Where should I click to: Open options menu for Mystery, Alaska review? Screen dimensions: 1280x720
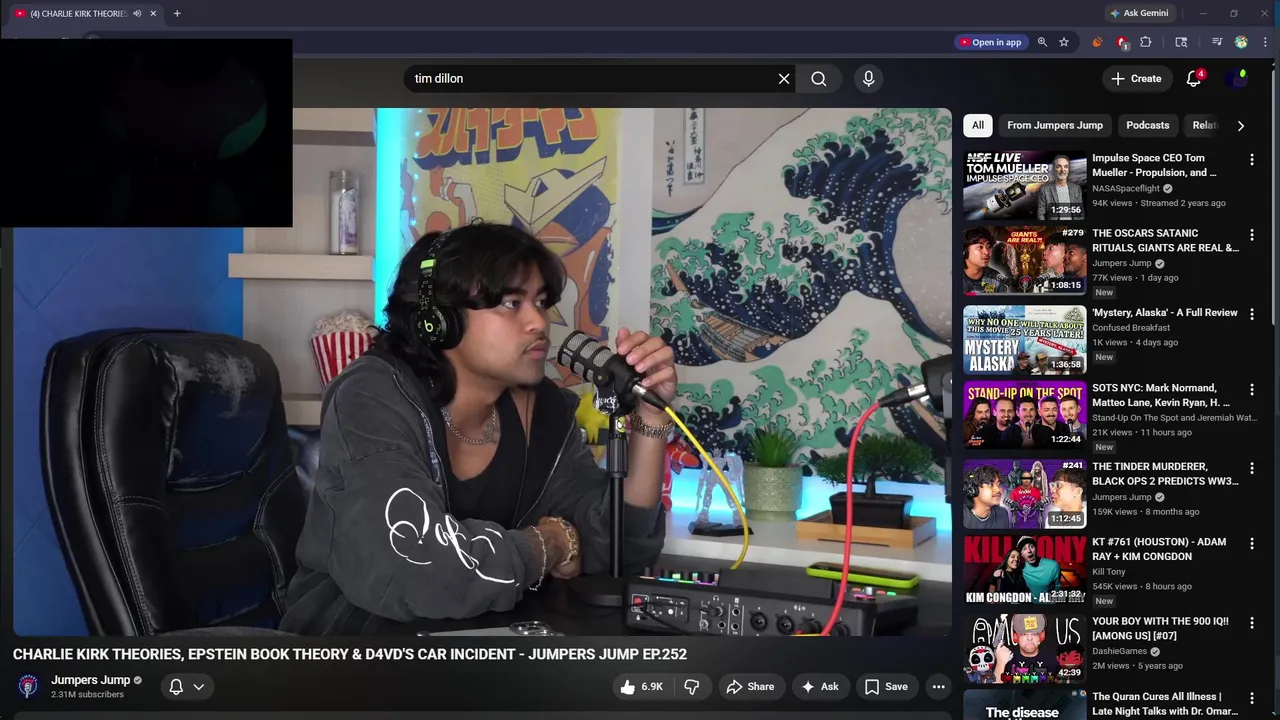(1252, 314)
